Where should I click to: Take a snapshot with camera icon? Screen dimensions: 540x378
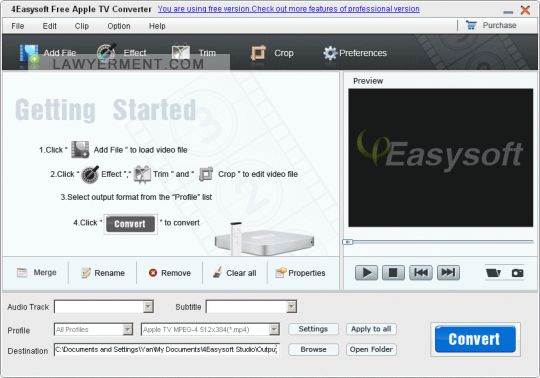click(517, 273)
